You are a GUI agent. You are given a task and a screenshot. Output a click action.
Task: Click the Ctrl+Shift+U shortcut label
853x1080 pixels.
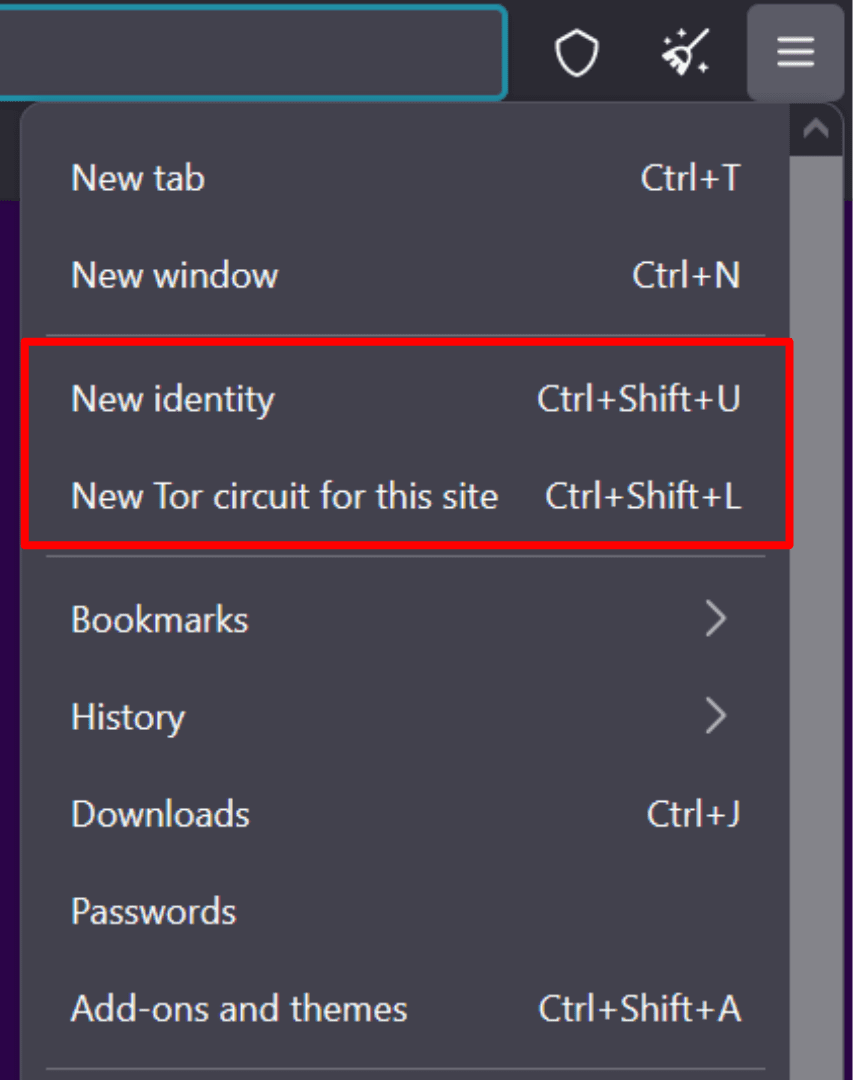click(x=639, y=399)
